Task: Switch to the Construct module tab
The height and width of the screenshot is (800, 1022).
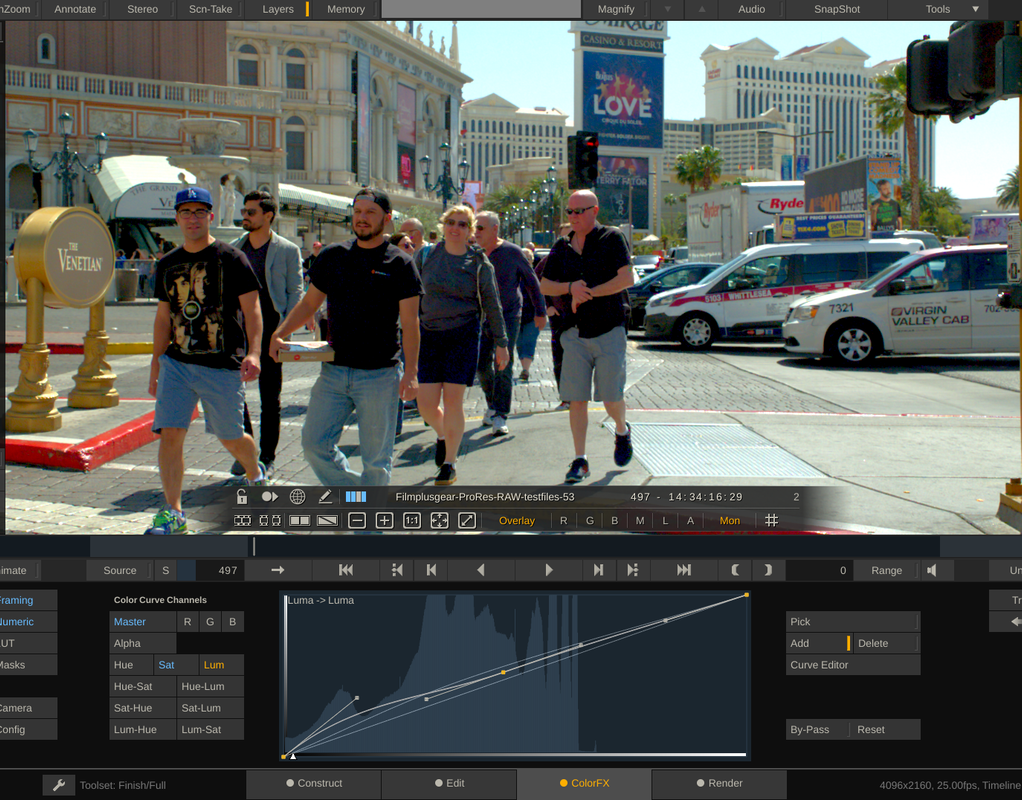Action: [x=314, y=783]
